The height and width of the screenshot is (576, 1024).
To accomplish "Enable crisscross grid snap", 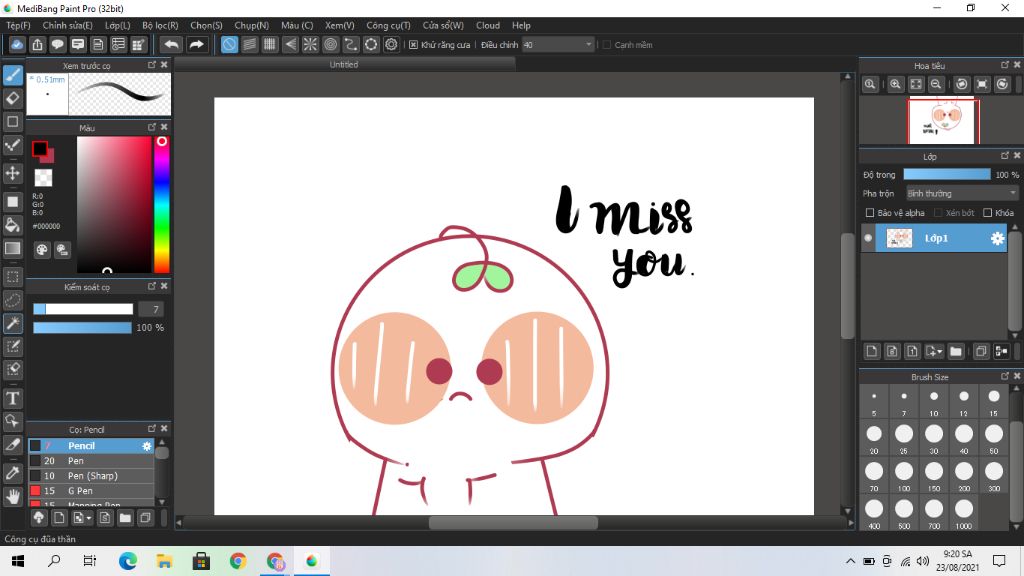I will [270, 44].
